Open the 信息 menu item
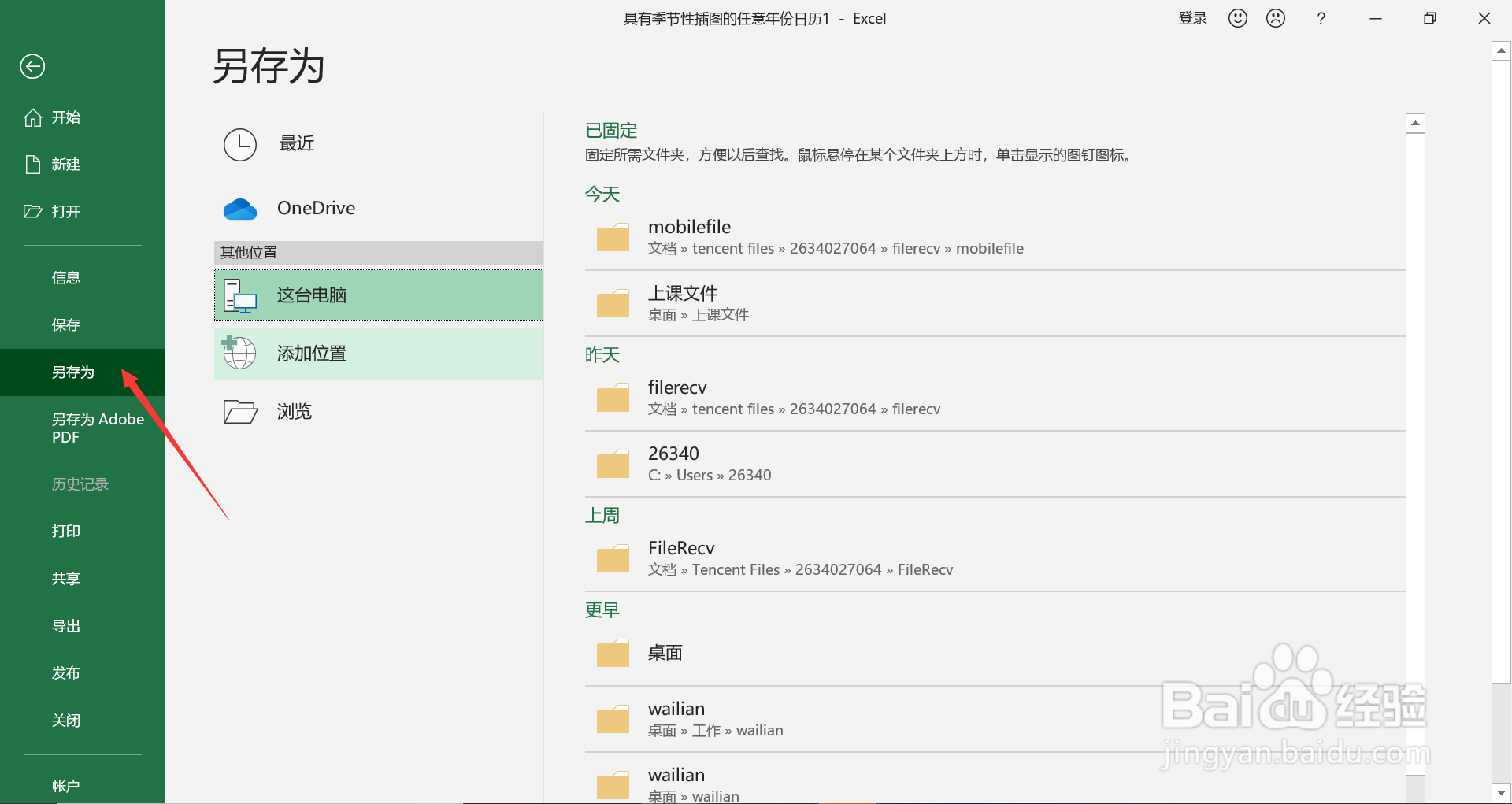Screen dimensions: 1512x804 coord(66,278)
